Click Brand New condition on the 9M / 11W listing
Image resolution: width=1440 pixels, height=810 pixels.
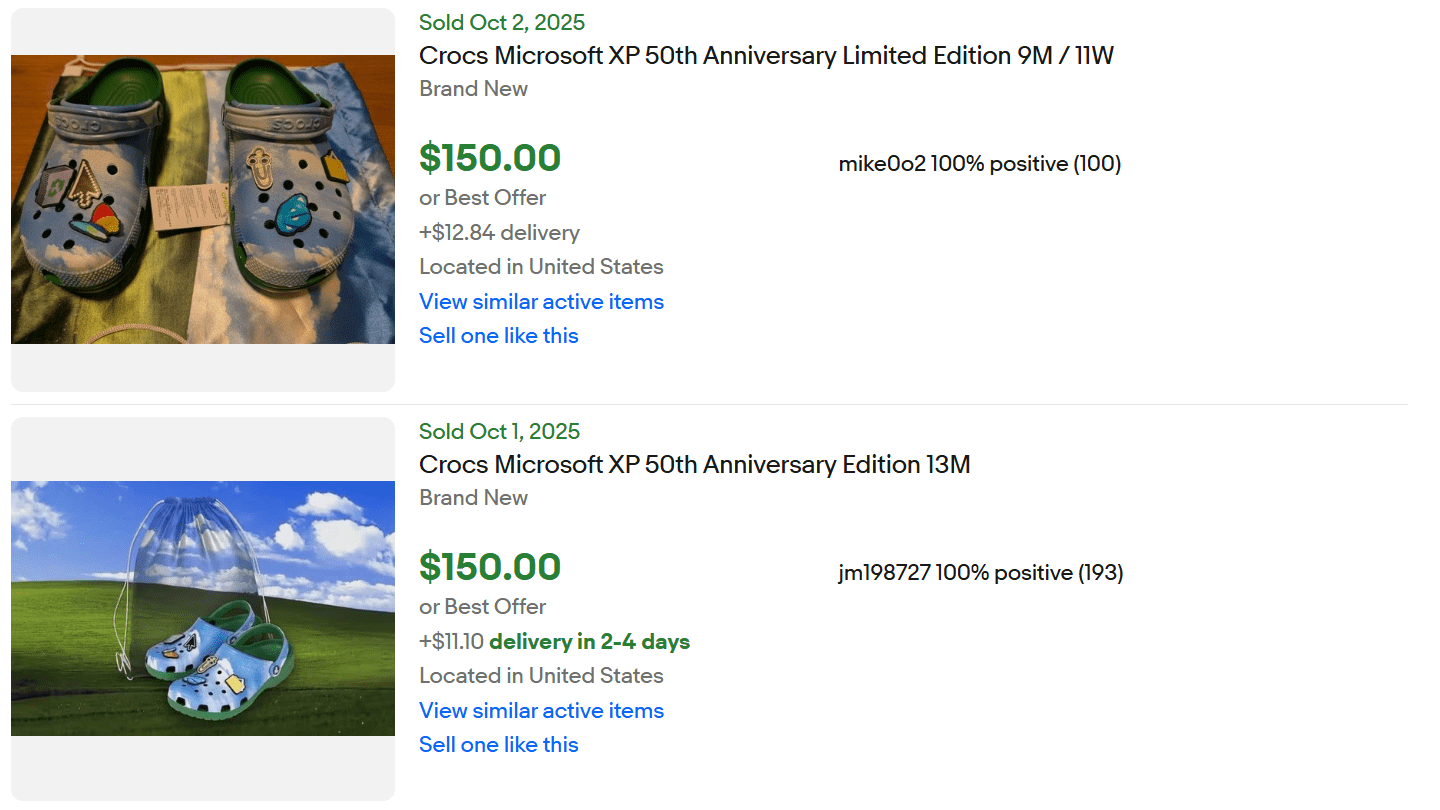[473, 89]
